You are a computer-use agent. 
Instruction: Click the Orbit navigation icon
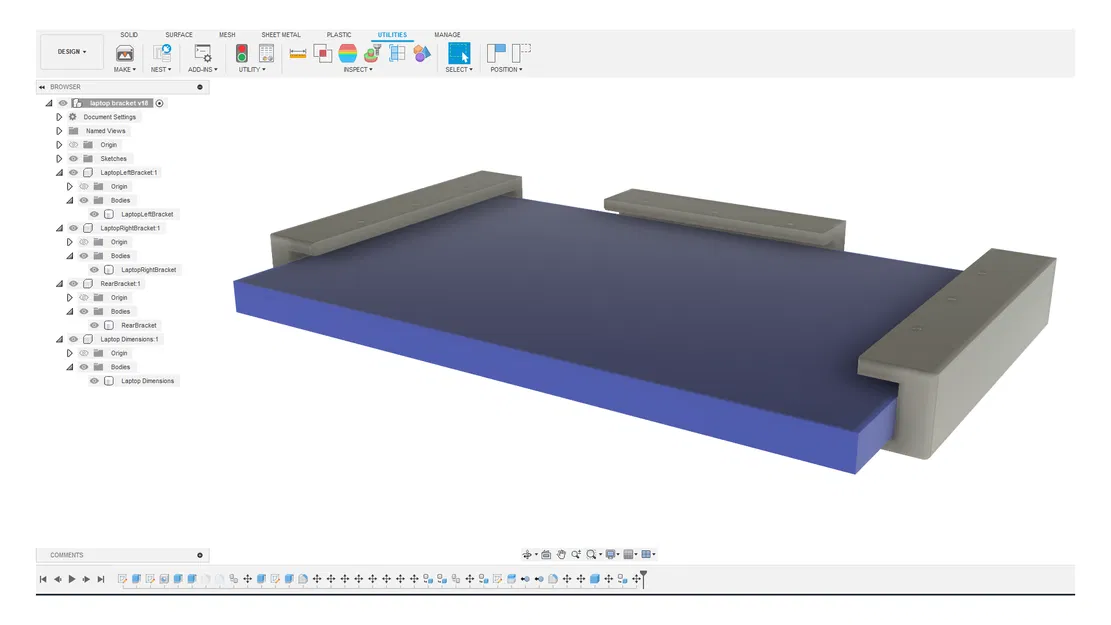coord(527,555)
